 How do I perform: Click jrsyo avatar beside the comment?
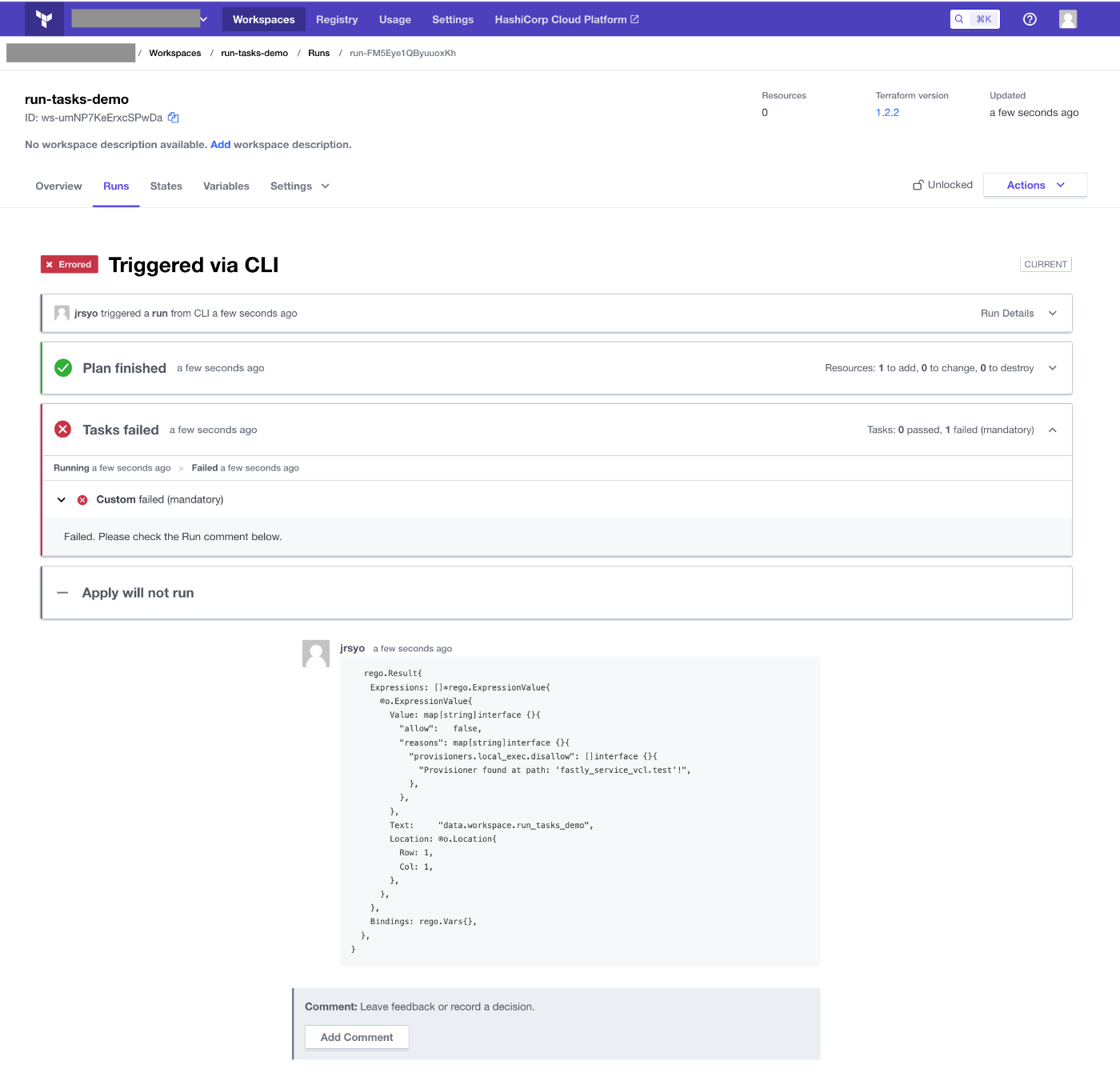316,653
